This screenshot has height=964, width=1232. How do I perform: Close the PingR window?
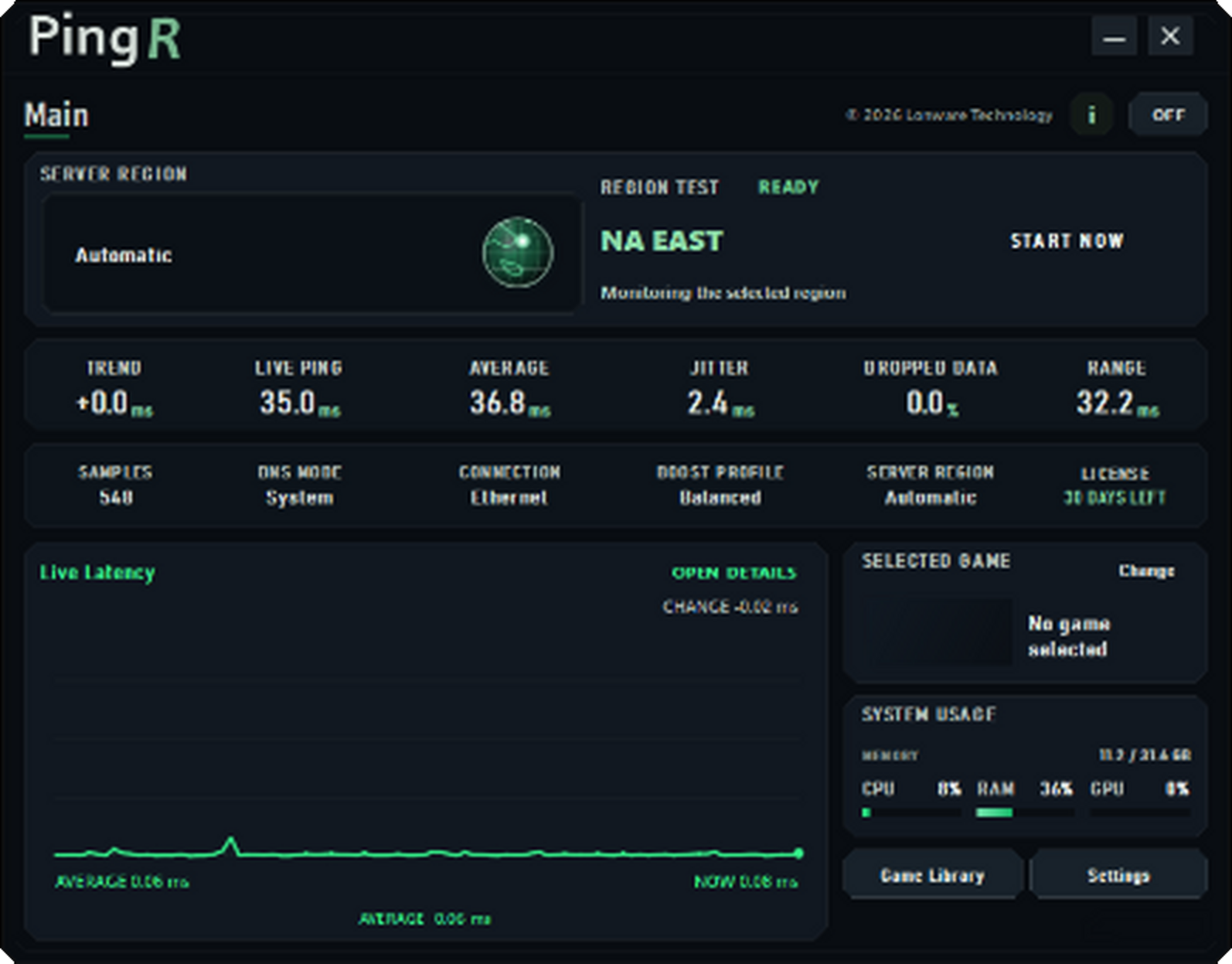pyautogui.click(x=1170, y=35)
